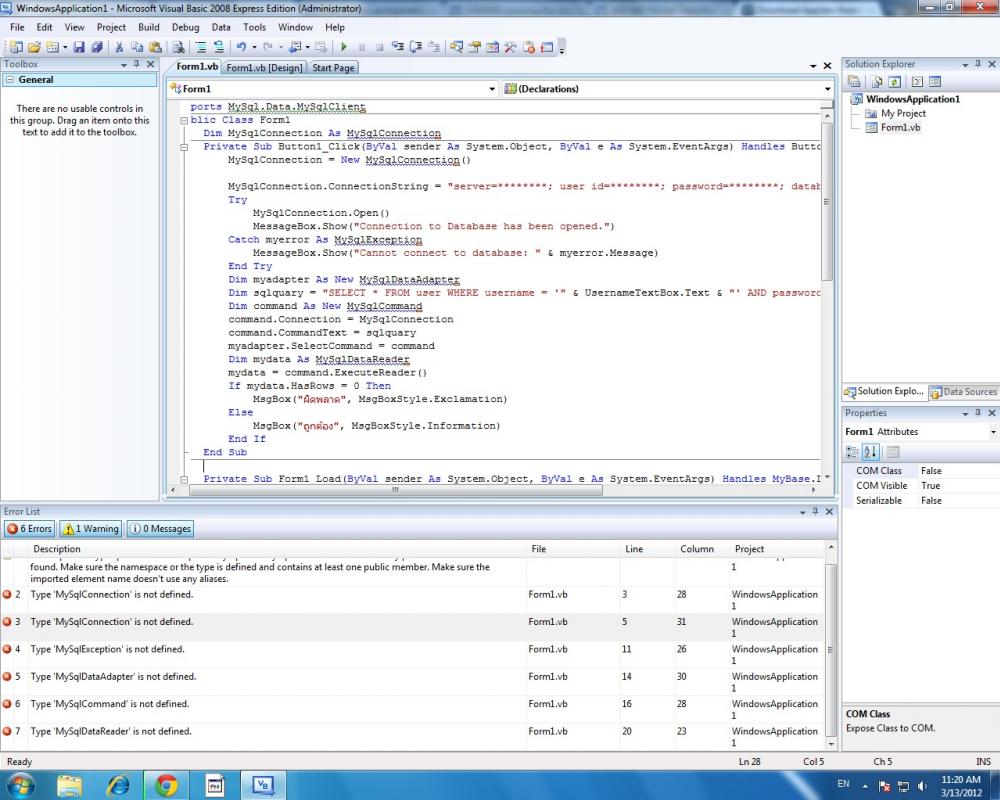Open the Undo history dropdown arrow

click(254, 47)
